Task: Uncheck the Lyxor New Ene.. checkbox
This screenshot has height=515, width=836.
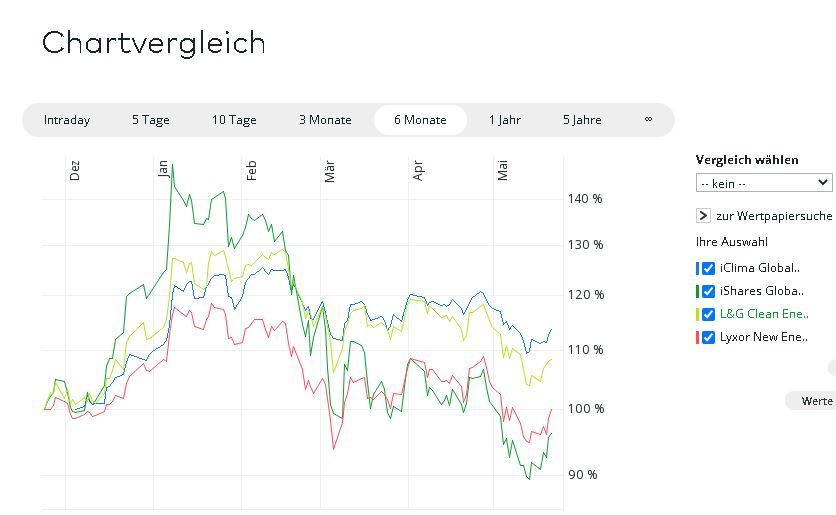Action: coord(708,337)
